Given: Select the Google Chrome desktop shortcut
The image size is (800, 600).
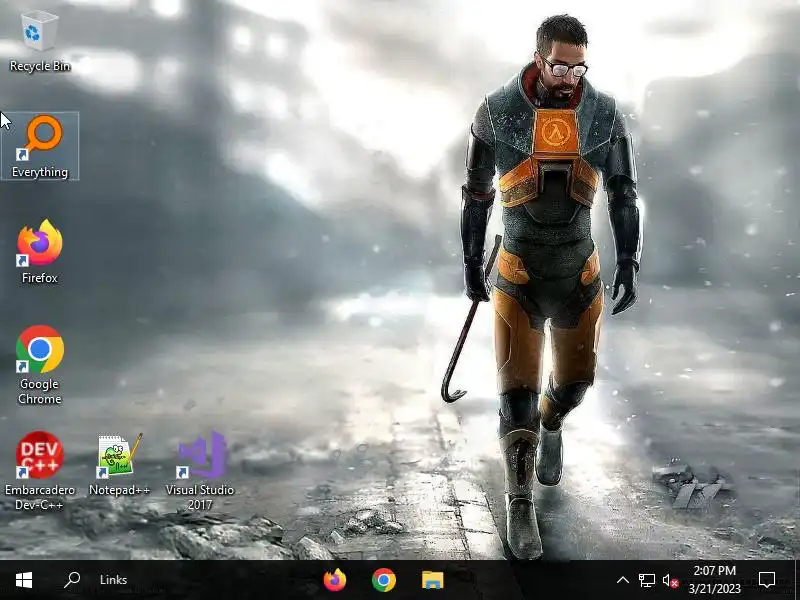Looking at the screenshot, I should tap(39, 365).
